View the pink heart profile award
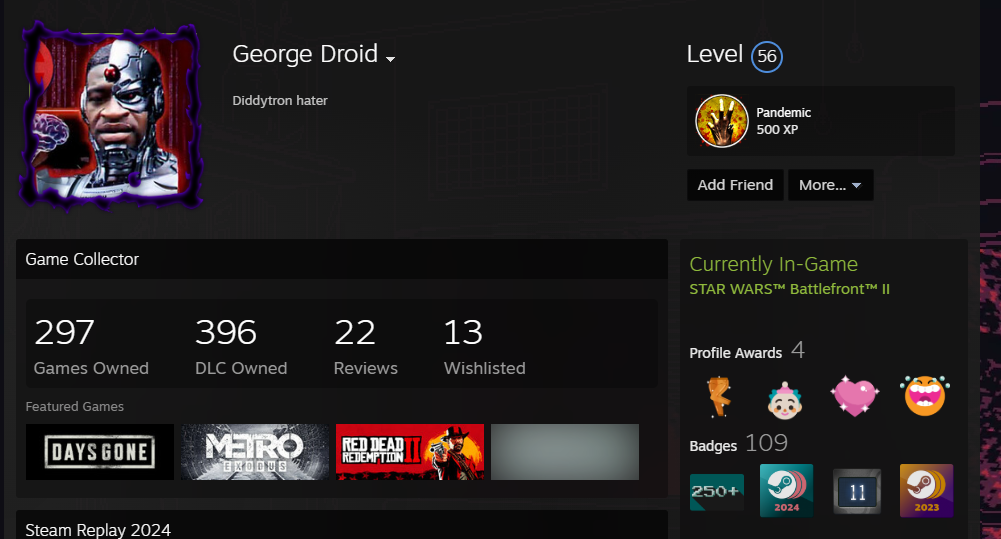The width and height of the screenshot is (1001, 539). 855,396
